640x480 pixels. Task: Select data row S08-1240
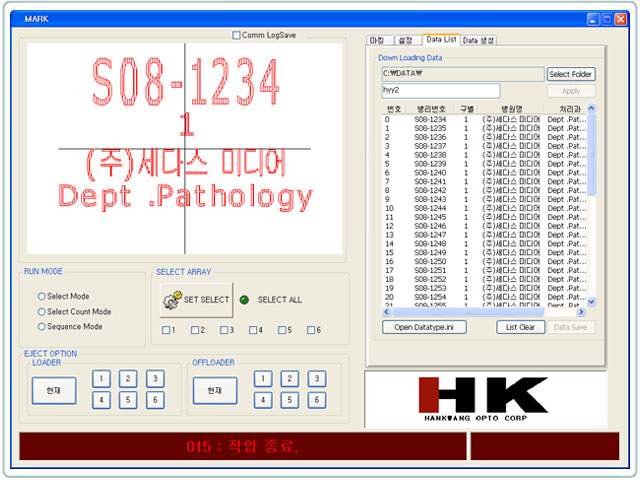(x=485, y=173)
